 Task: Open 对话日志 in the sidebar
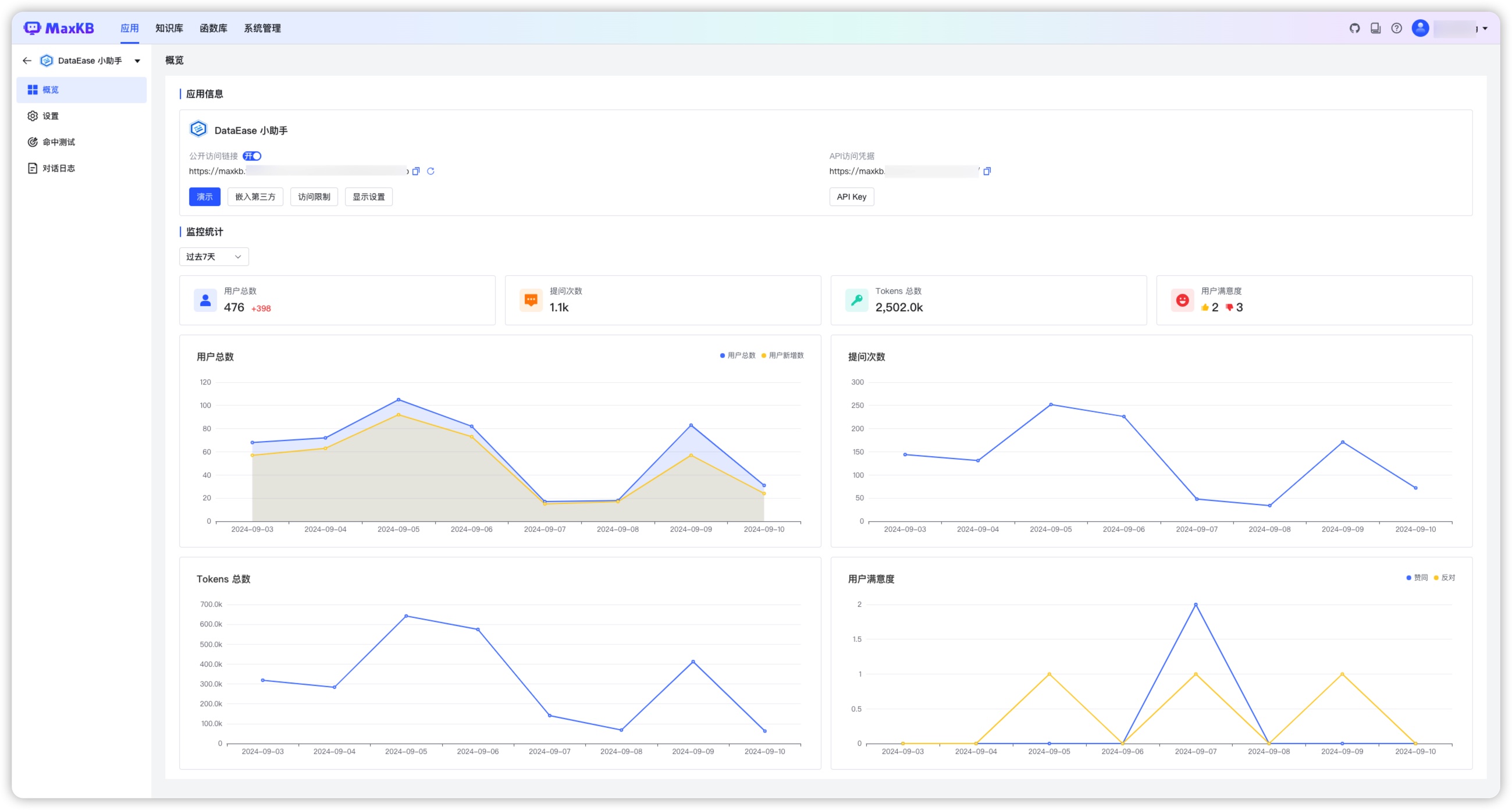pyautogui.click(x=59, y=168)
